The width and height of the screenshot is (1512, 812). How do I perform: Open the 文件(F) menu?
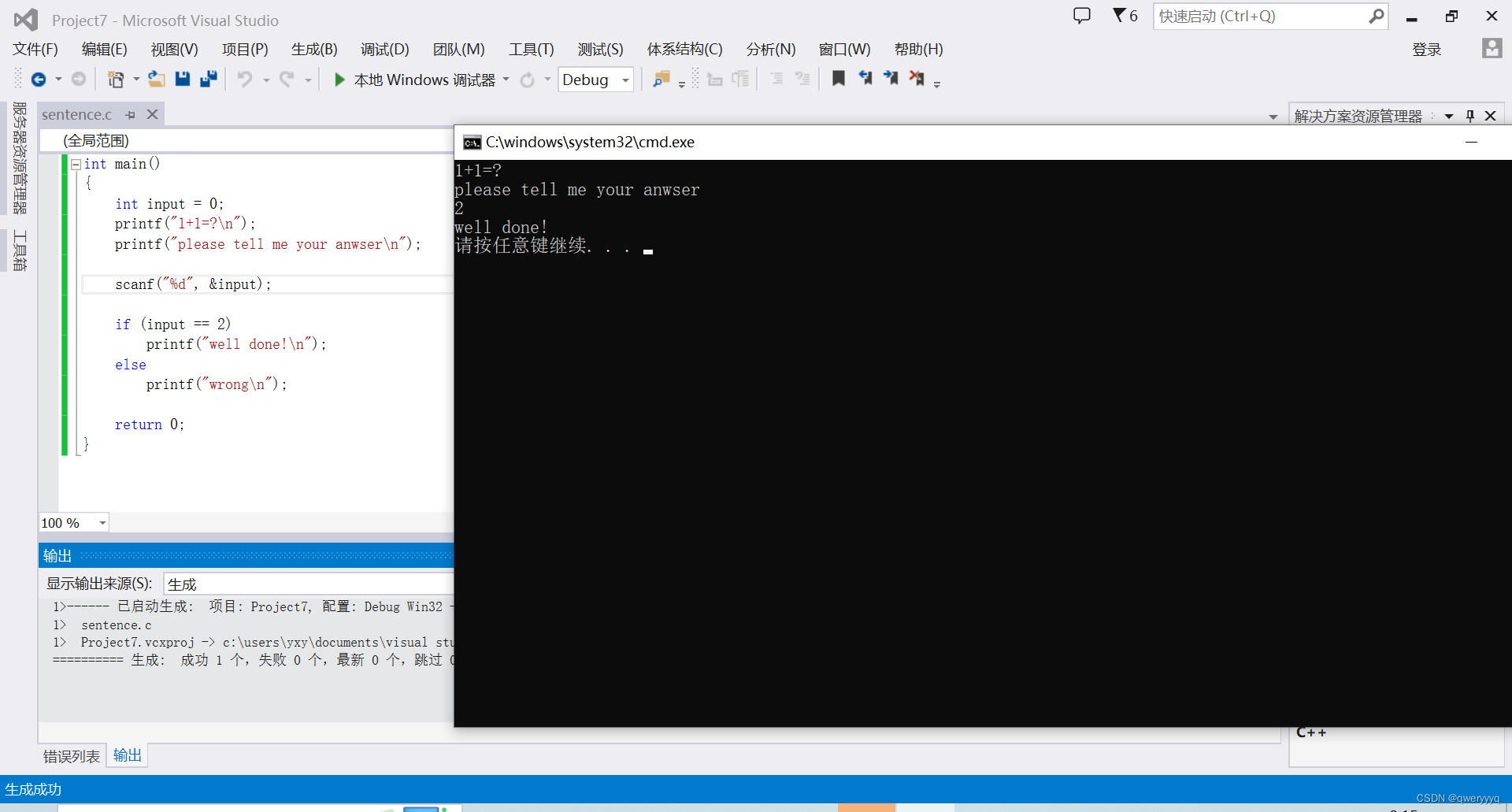pyautogui.click(x=35, y=50)
